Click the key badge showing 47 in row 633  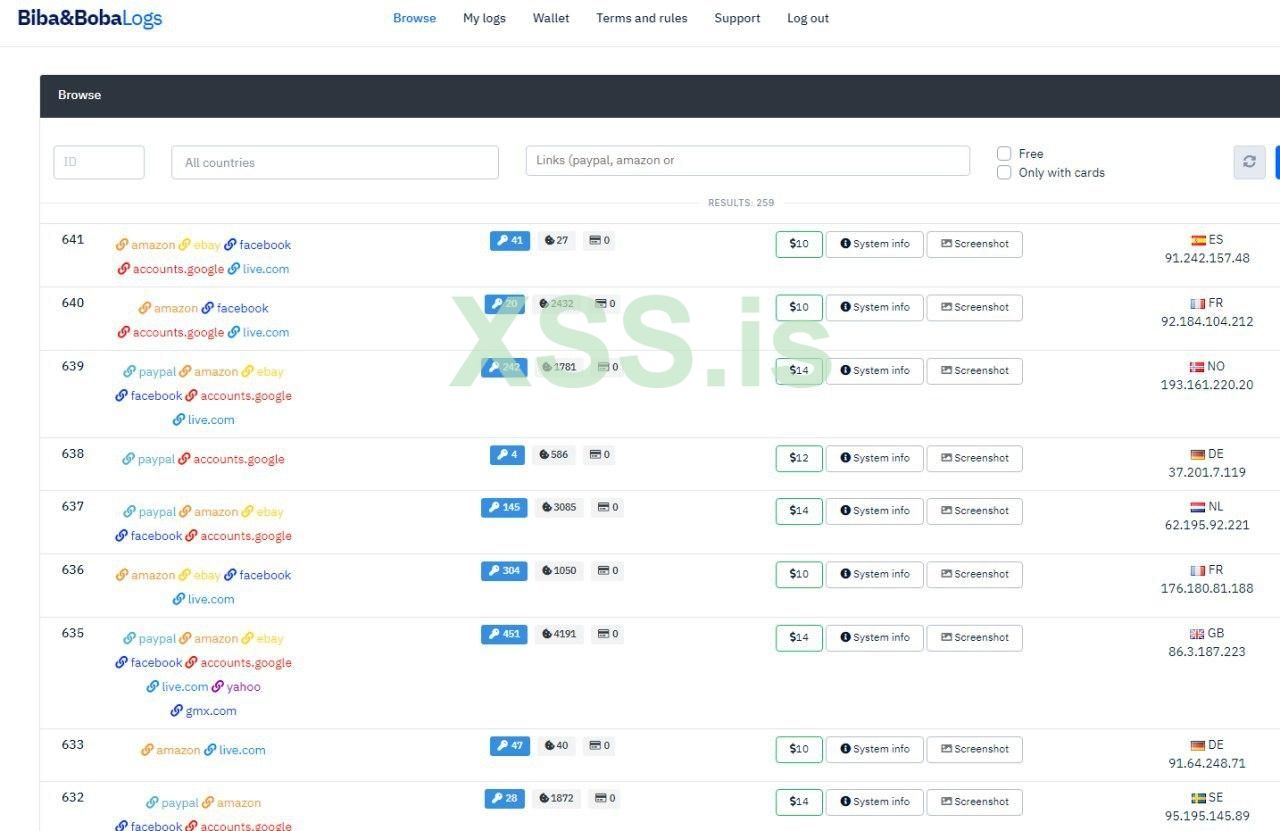pyautogui.click(x=510, y=746)
